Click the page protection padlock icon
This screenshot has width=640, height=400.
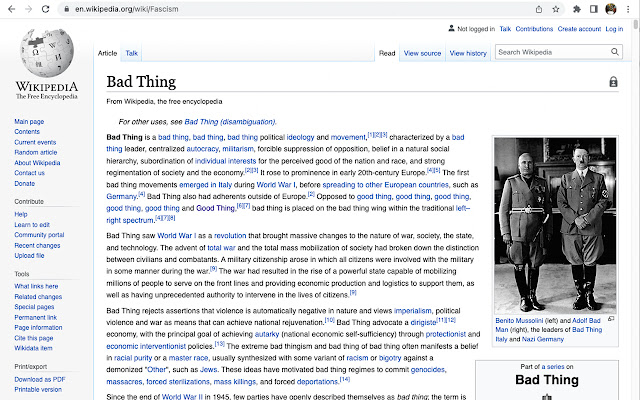coord(613,82)
